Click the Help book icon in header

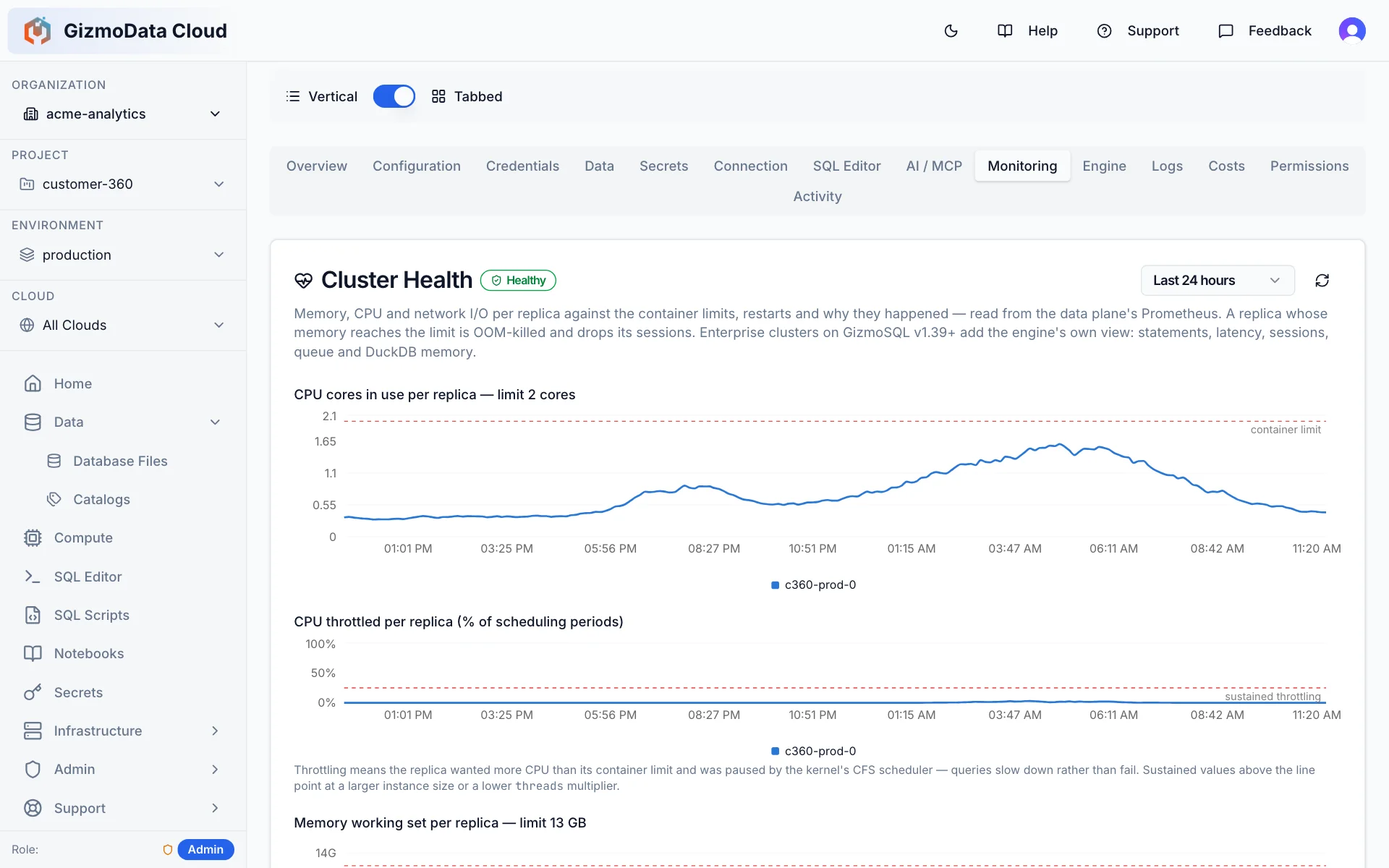coord(1005,30)
